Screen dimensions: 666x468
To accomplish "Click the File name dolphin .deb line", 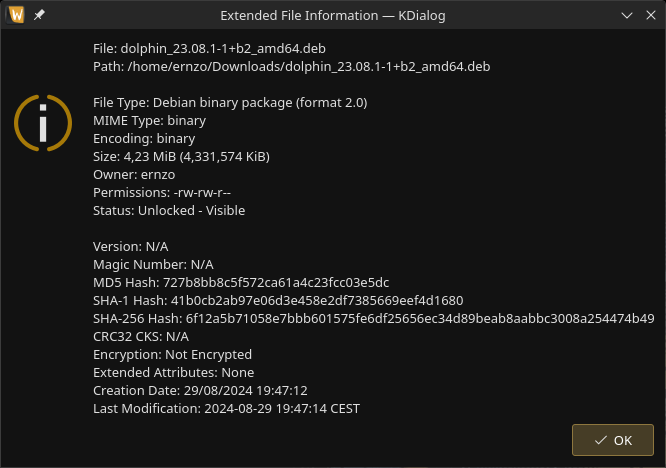I will click(x=209, y=49).
